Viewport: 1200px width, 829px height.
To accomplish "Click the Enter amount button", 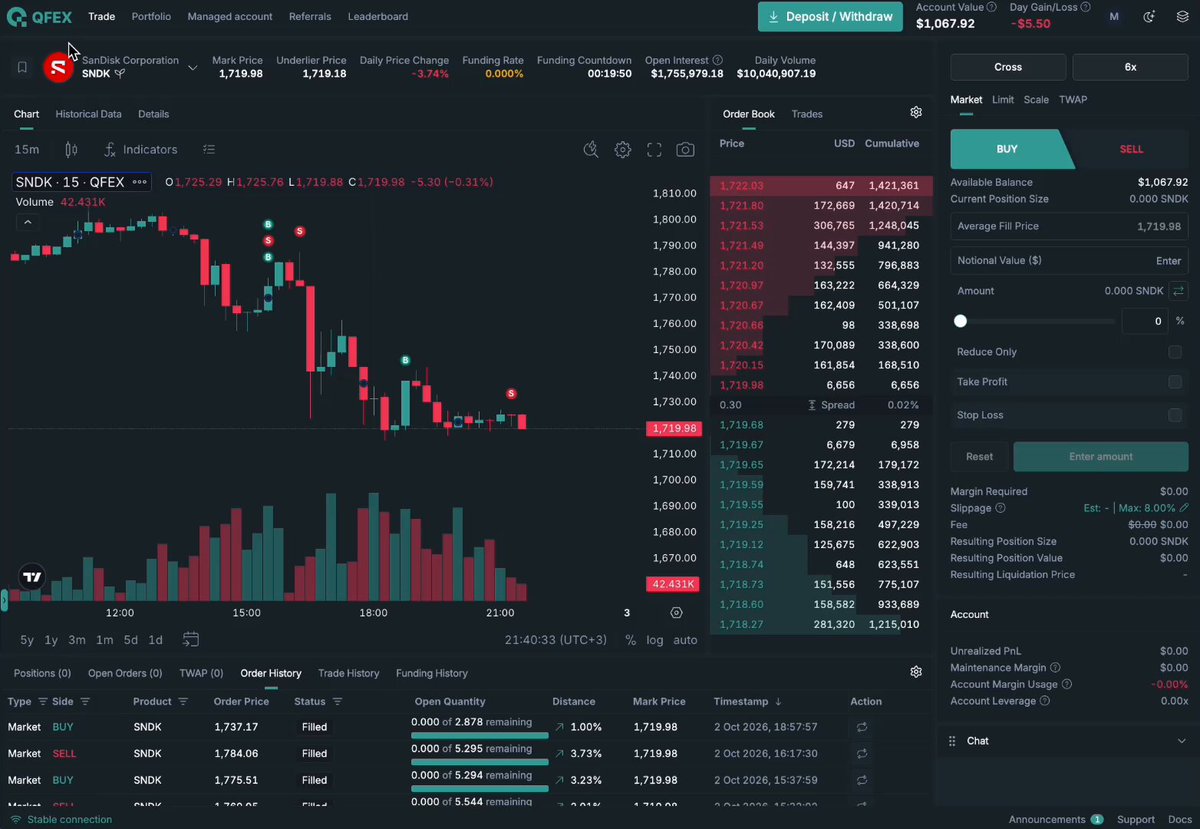I will (1101, 456).
